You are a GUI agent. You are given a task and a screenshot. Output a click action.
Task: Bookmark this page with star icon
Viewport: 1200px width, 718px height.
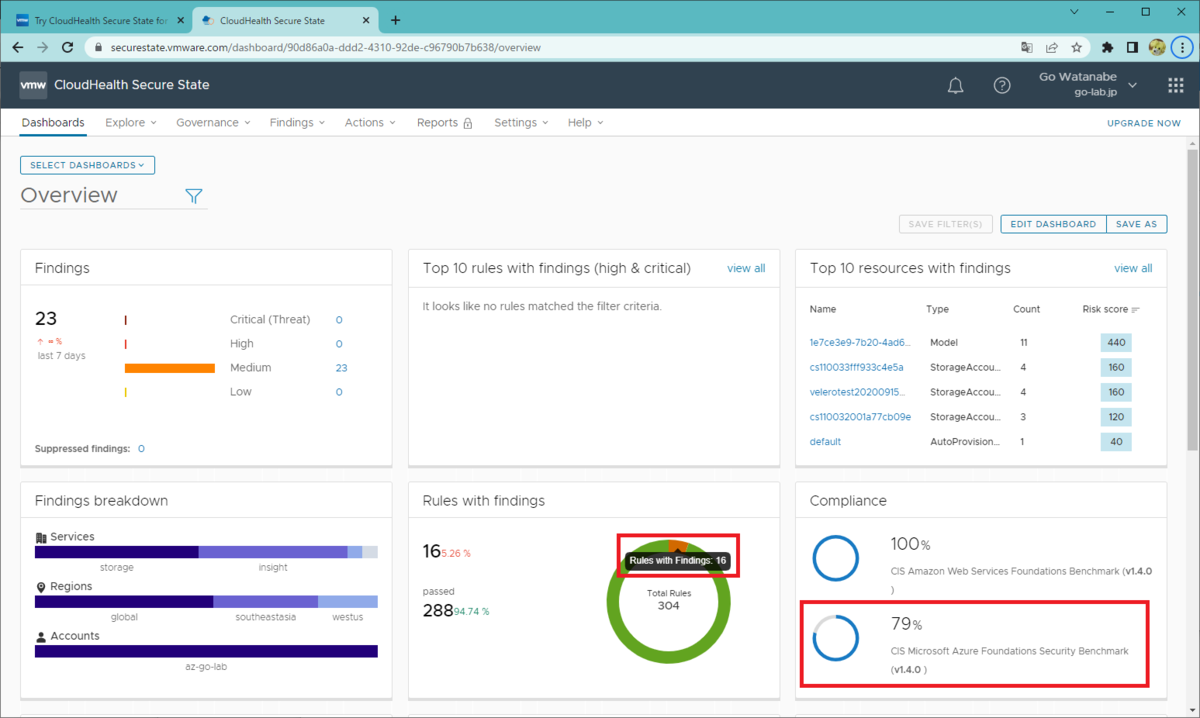[1077, 47]
